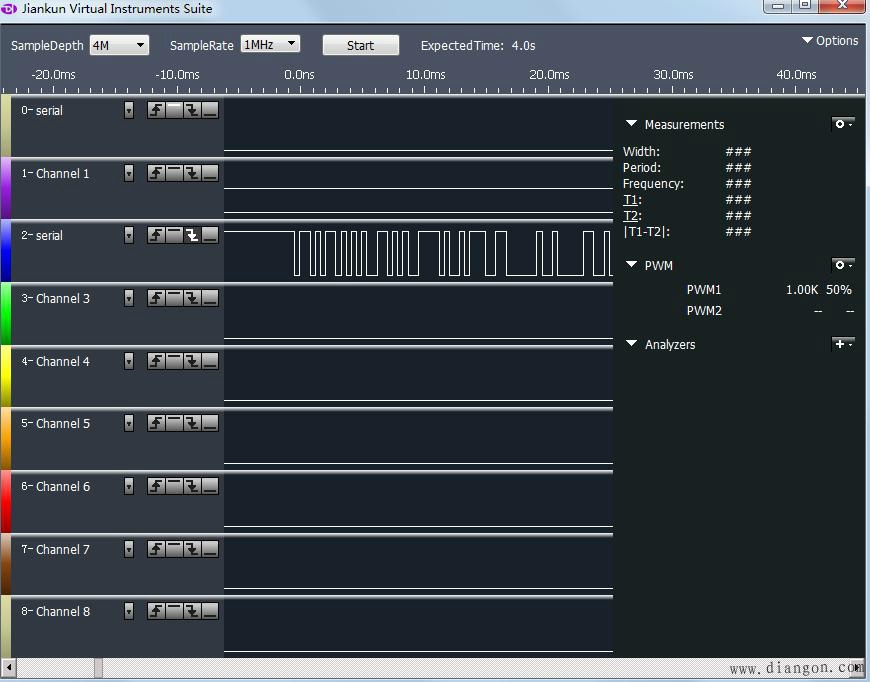The height and width of the screenshot is (682, 870).
Task: Add an analyzer with the plus button
Action: (x=842, y=344)
